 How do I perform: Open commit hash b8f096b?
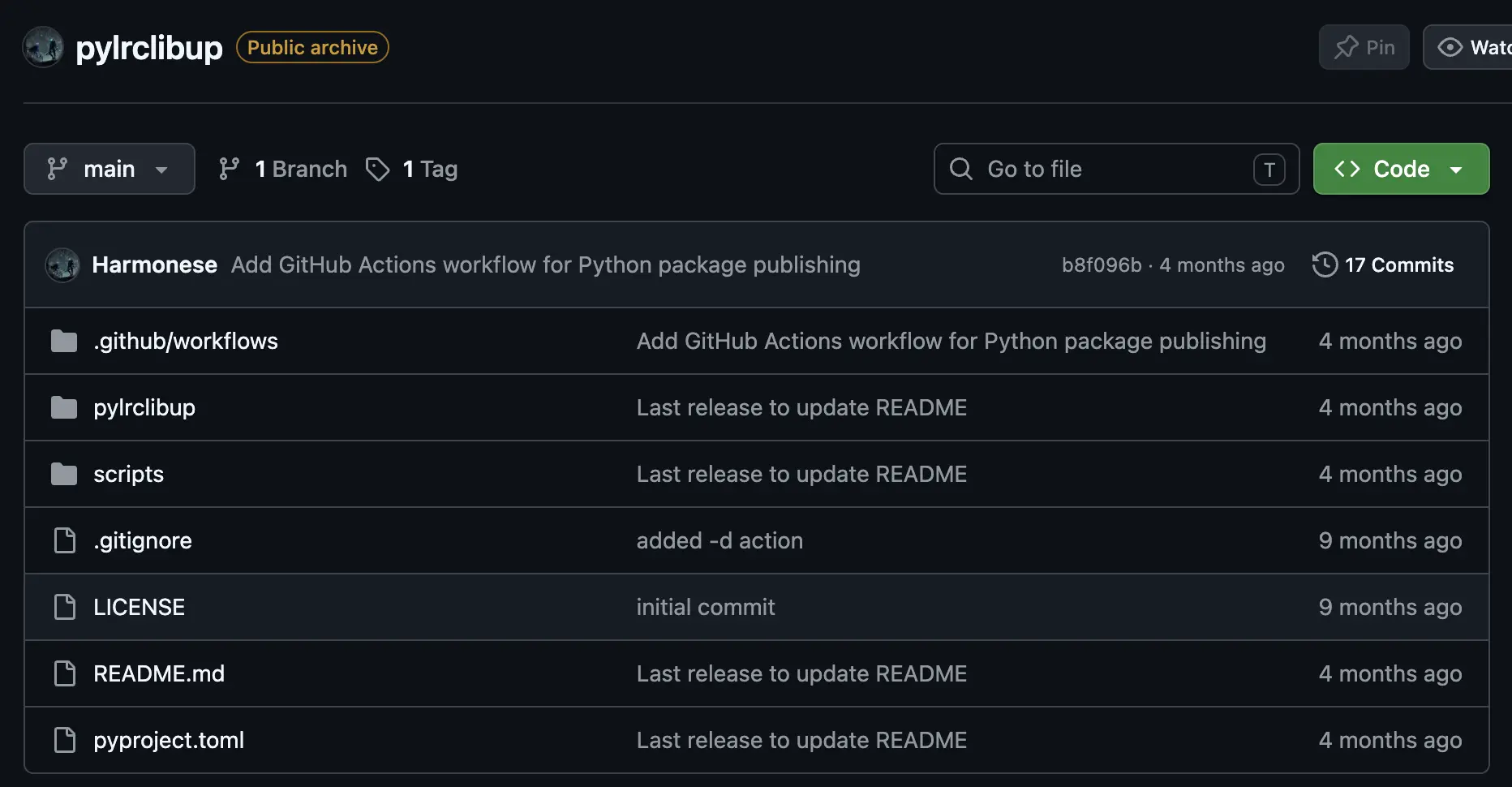[x=1102, y=264]
